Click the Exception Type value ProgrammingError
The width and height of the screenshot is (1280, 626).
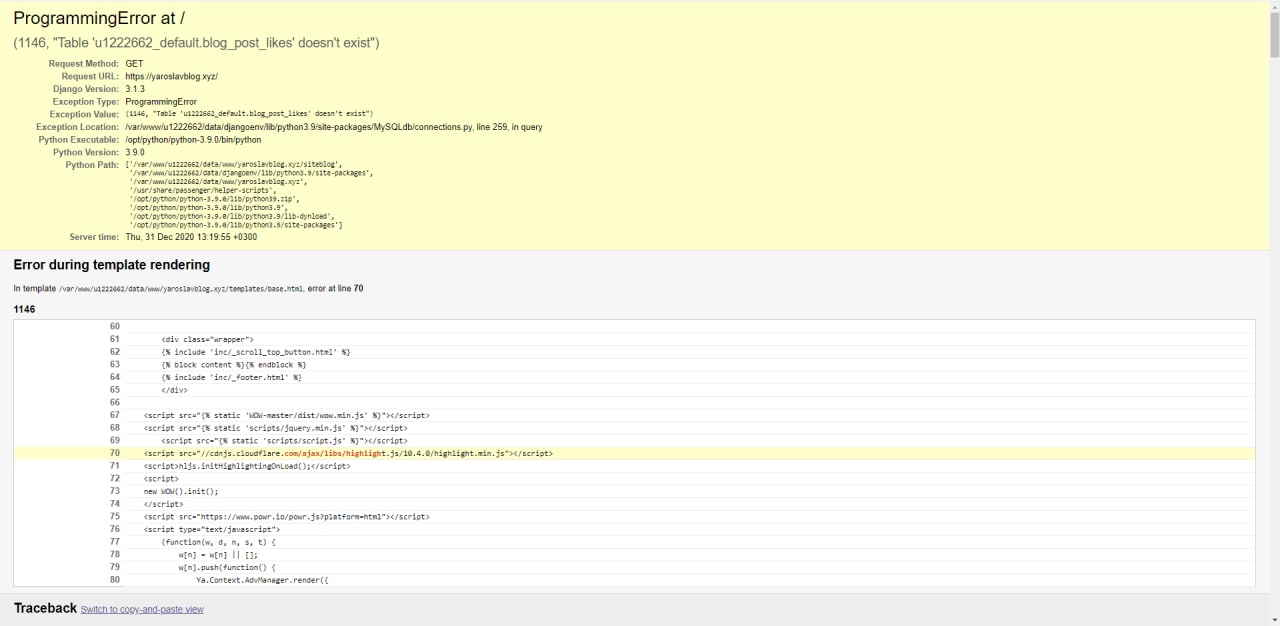tap(161, 102)
